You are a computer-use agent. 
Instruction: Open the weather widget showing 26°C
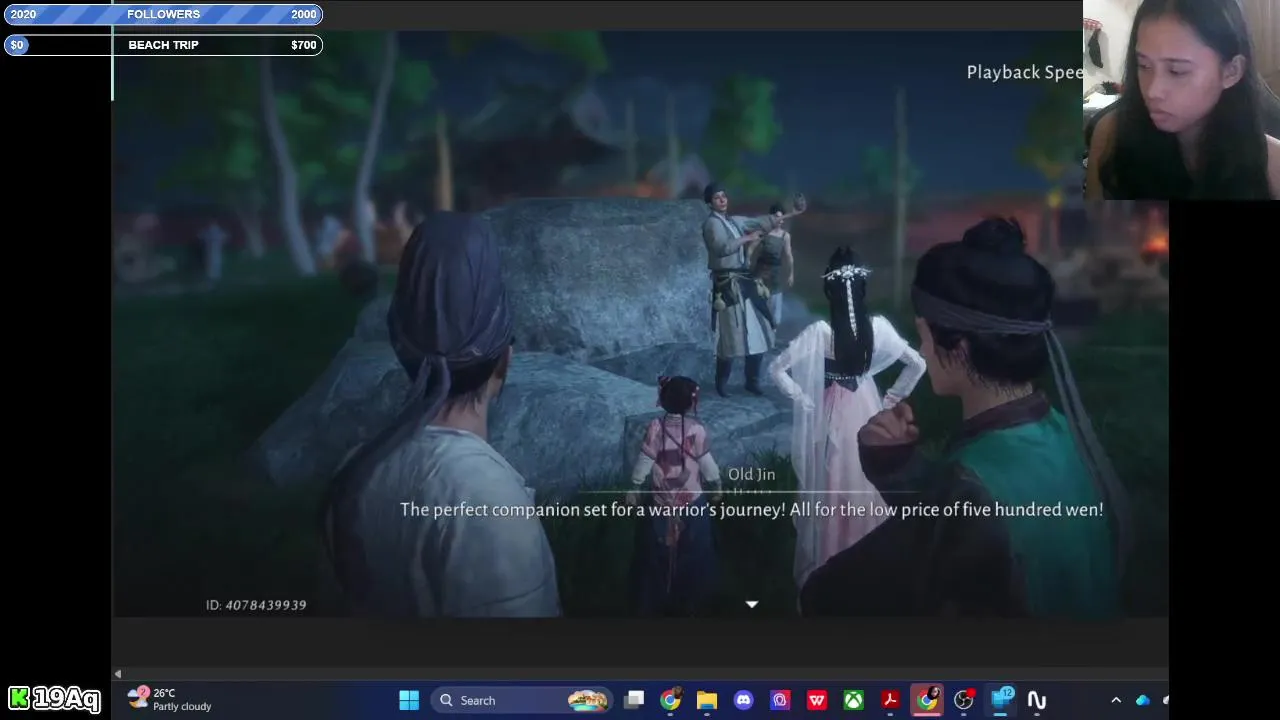170,699
